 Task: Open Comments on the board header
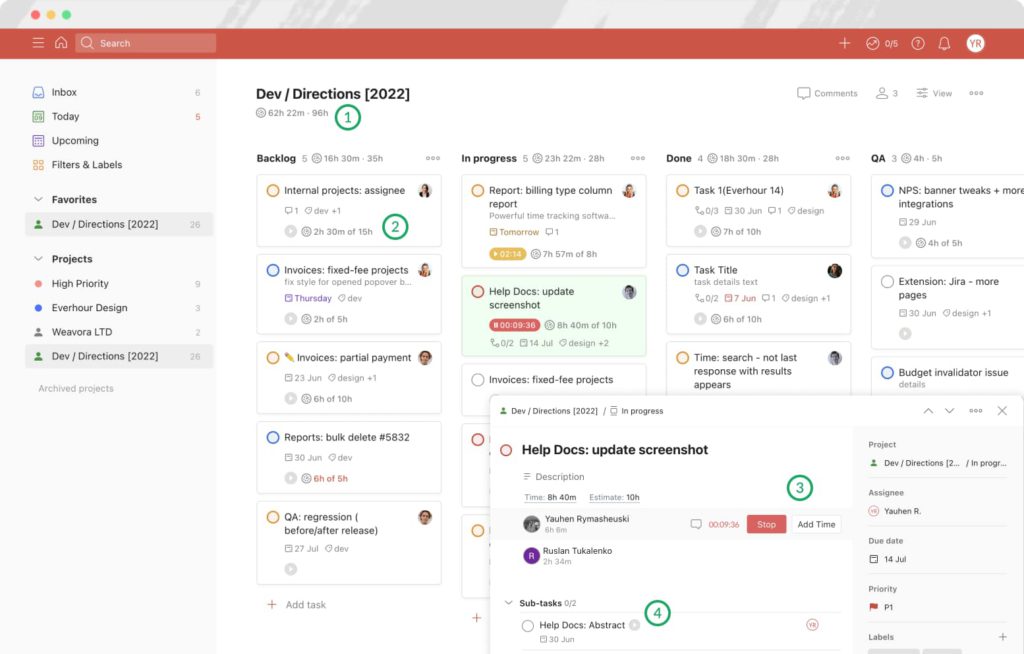coord(826,93)
